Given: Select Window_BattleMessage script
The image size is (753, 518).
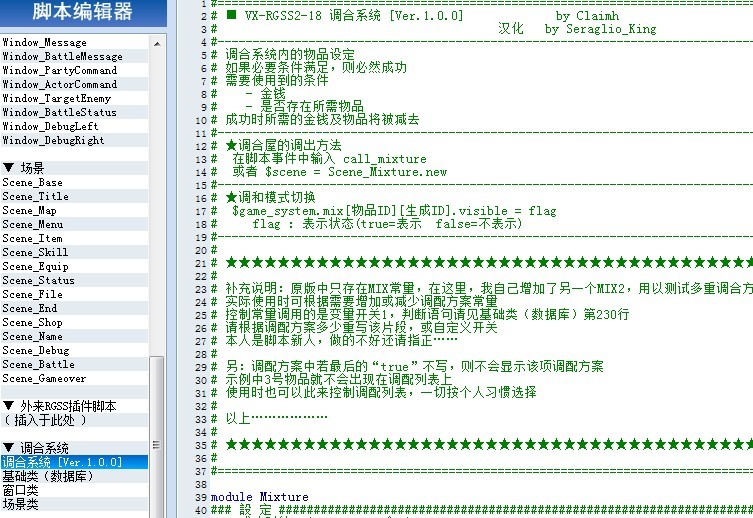Looking at the screenshot, I should click(x=74, y=56).
